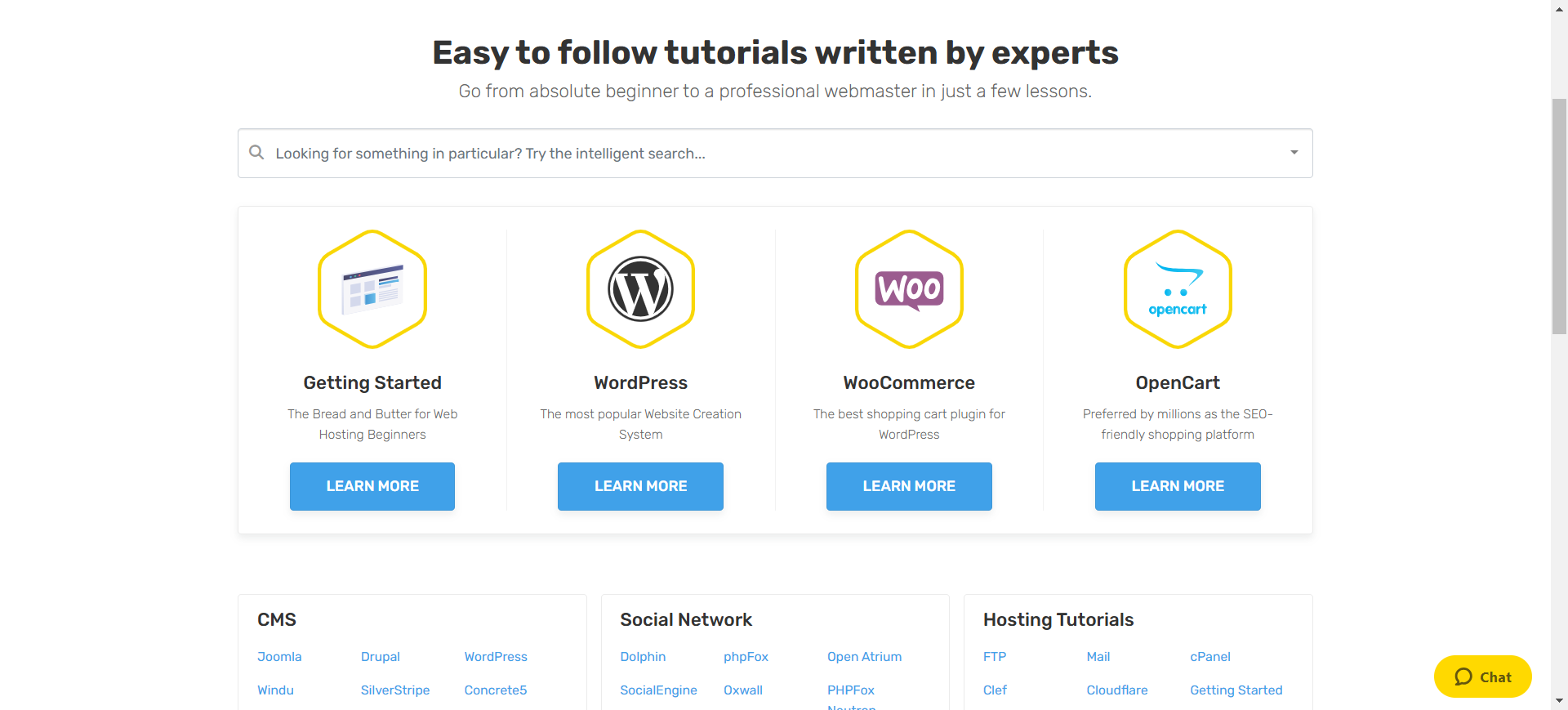Click LEARN MORE under WooCommerce
1568x710 pixels.
pos(908,486)
